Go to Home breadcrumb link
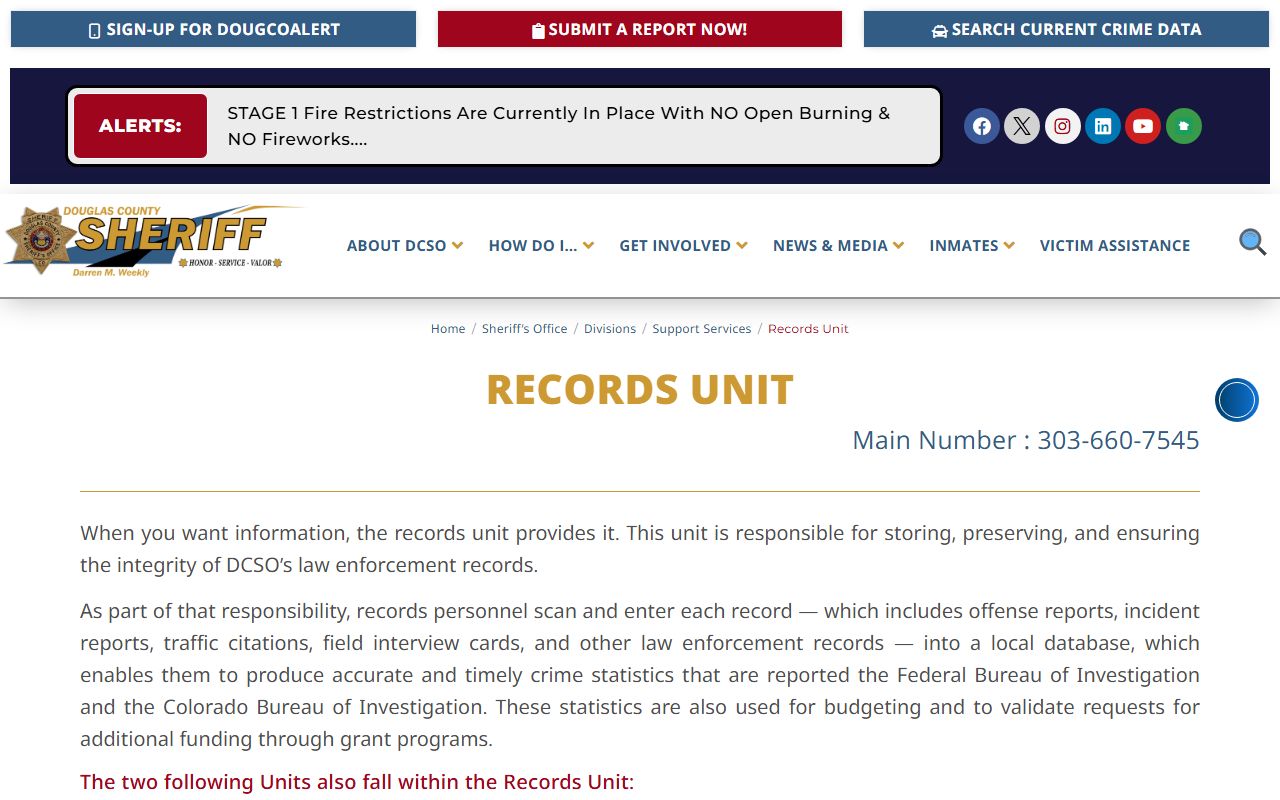Viewport: 1280px width, 800px height. click(448, 329)
